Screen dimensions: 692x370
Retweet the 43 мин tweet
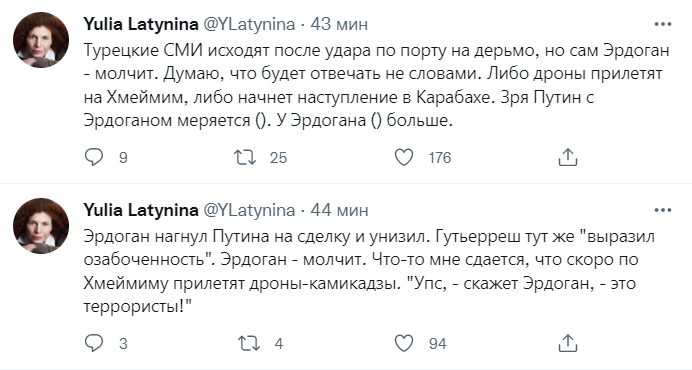tap(245, 157)
